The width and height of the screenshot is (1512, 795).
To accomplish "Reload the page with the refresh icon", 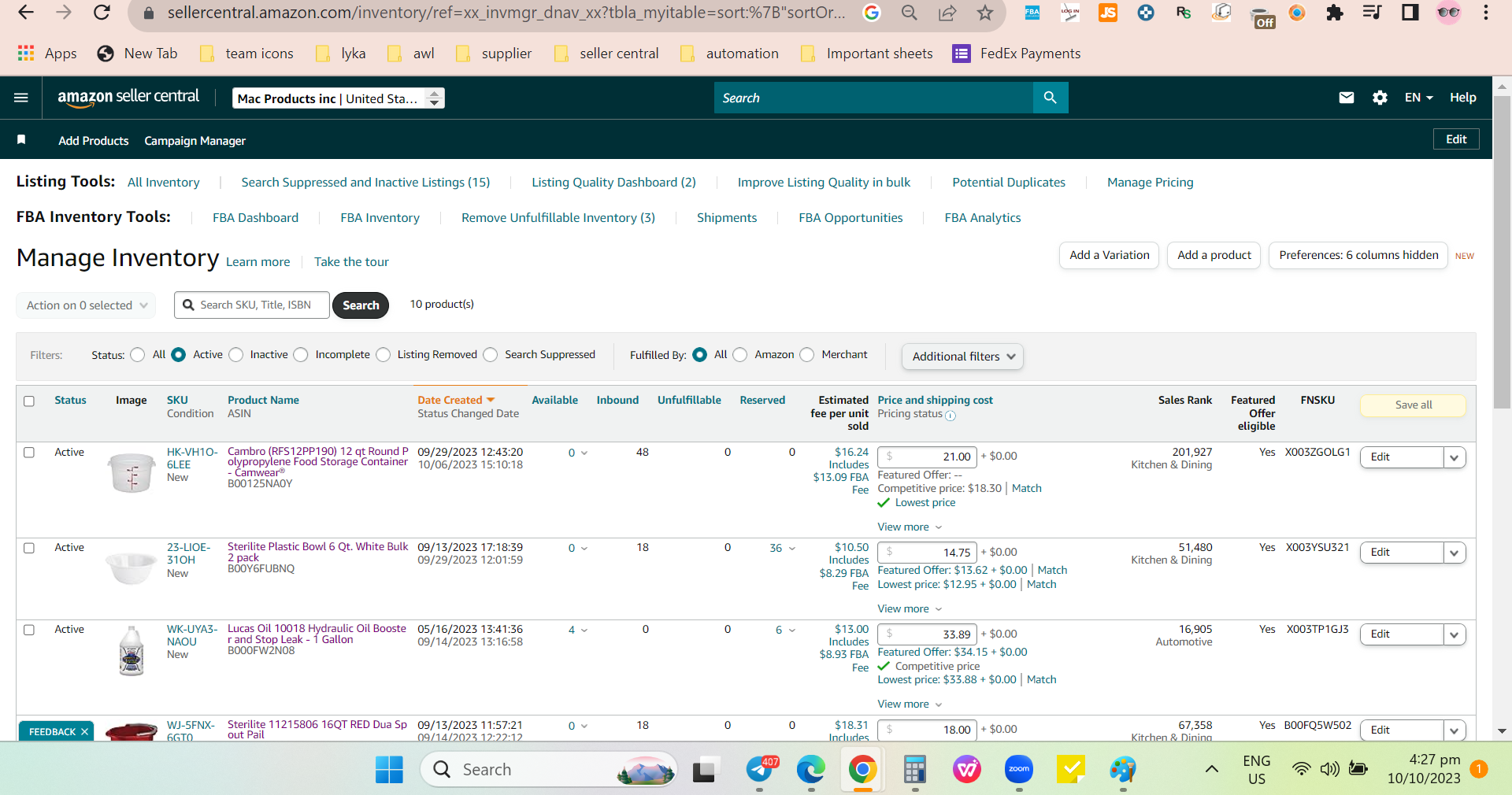I will tap(102, 13).
